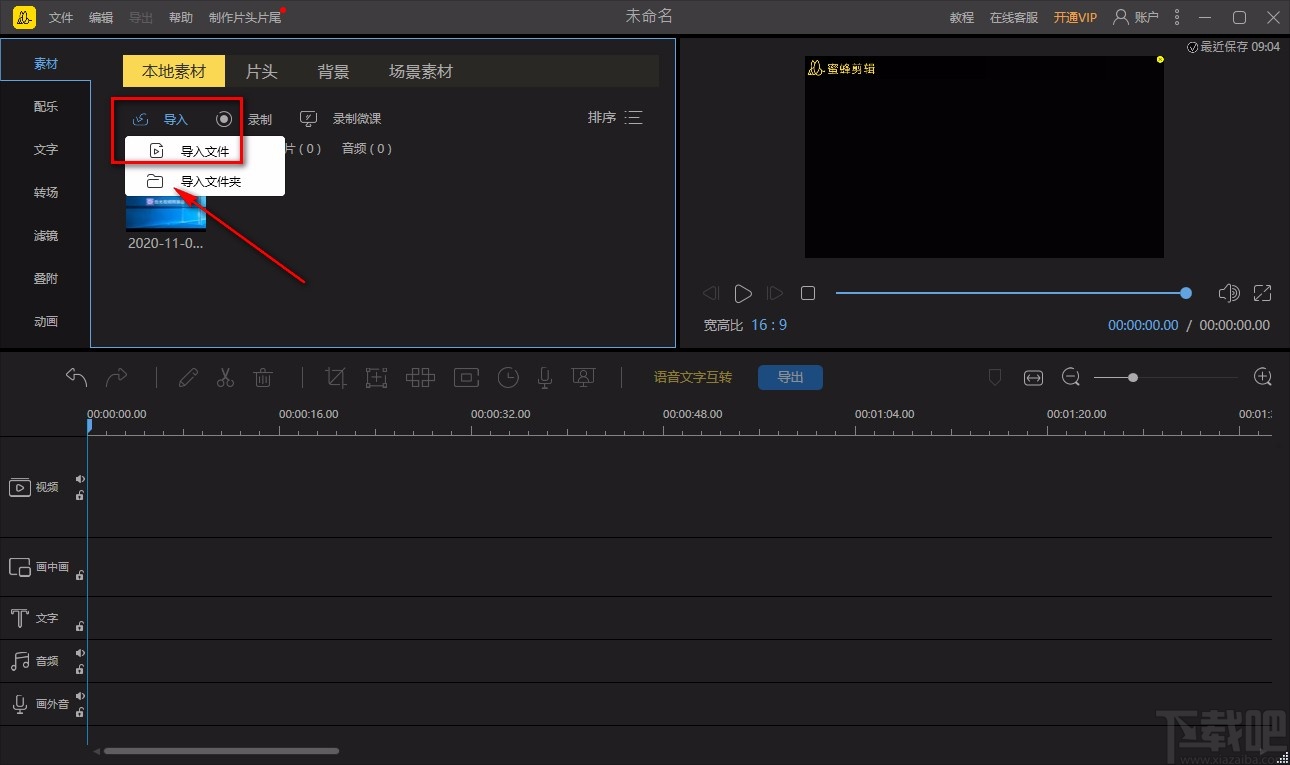Click the trash delete icon
The height and width of the screenshot is (765, 1290).
tap(263, 377)
